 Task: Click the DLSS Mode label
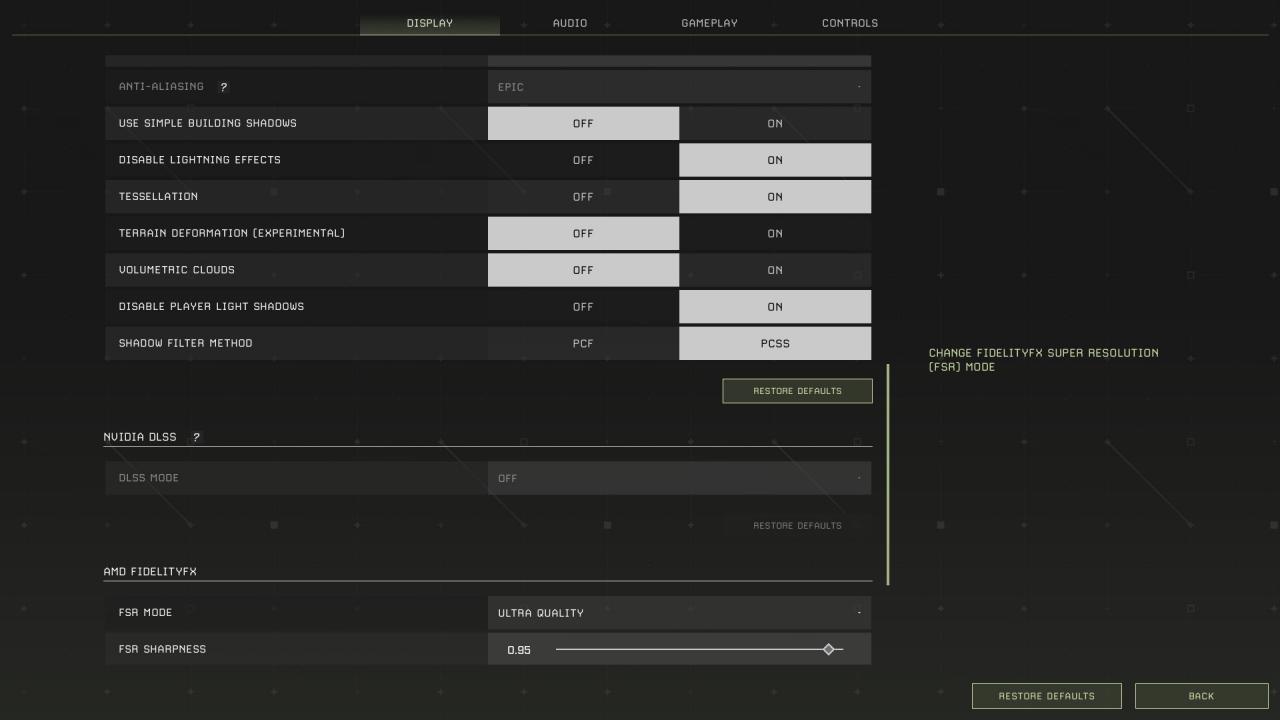tap(149, 478)
